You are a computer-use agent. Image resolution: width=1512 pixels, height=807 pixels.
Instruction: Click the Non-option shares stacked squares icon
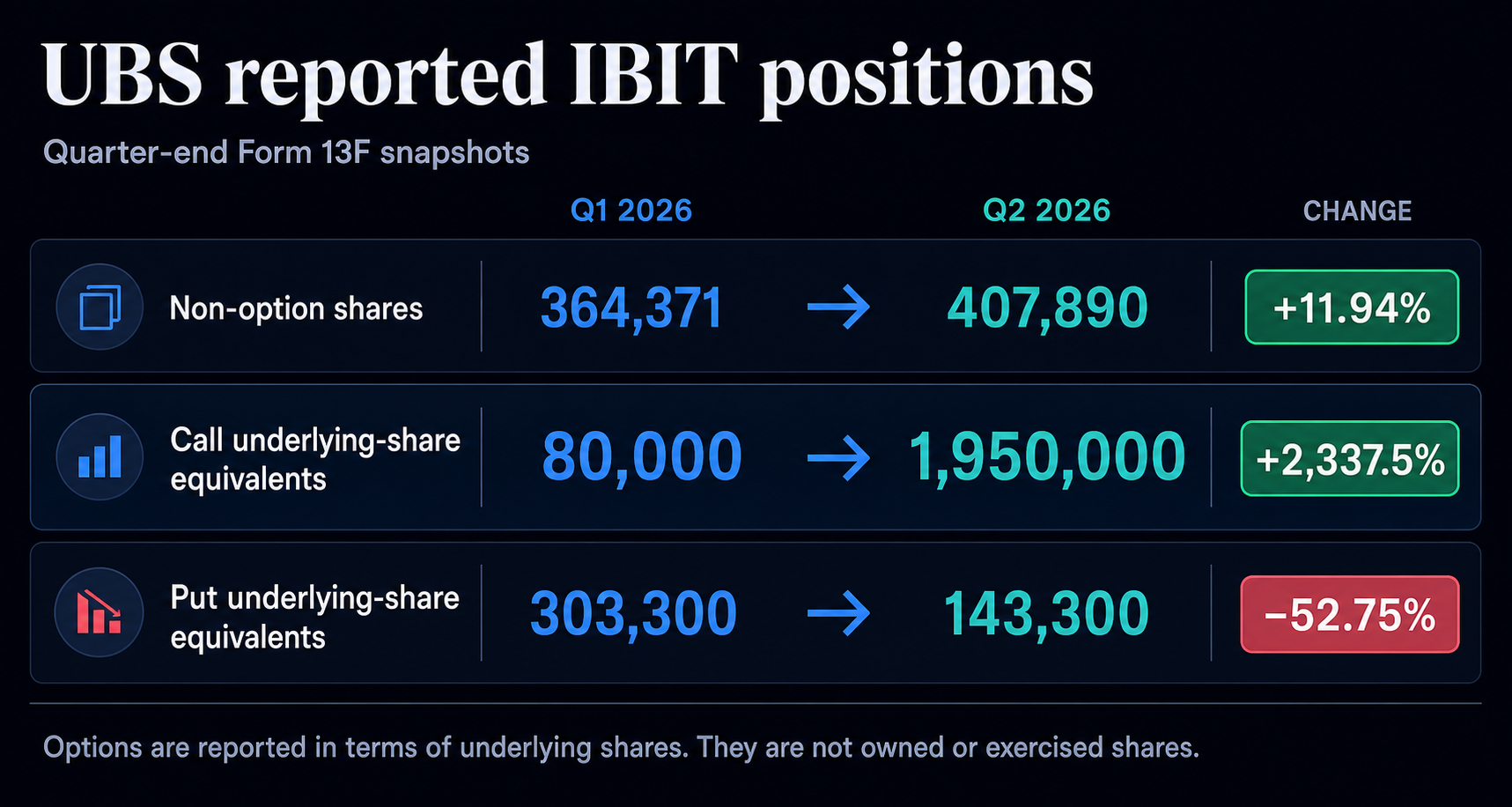click(100, 307)
